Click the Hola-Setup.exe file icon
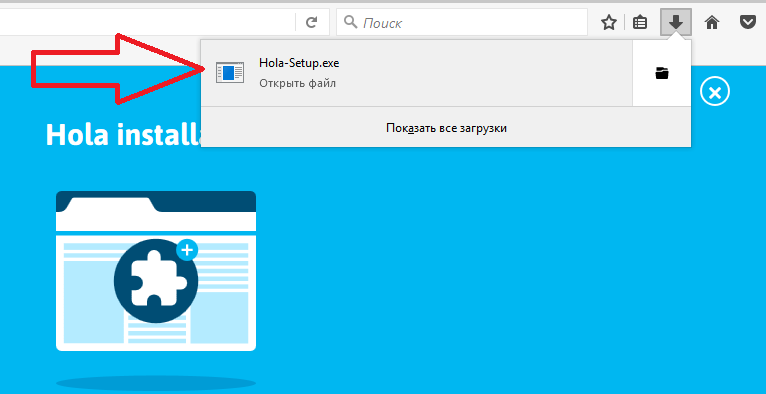Image resolution: width=766 pixels, height=394 pixels. (x=230, y=73)
